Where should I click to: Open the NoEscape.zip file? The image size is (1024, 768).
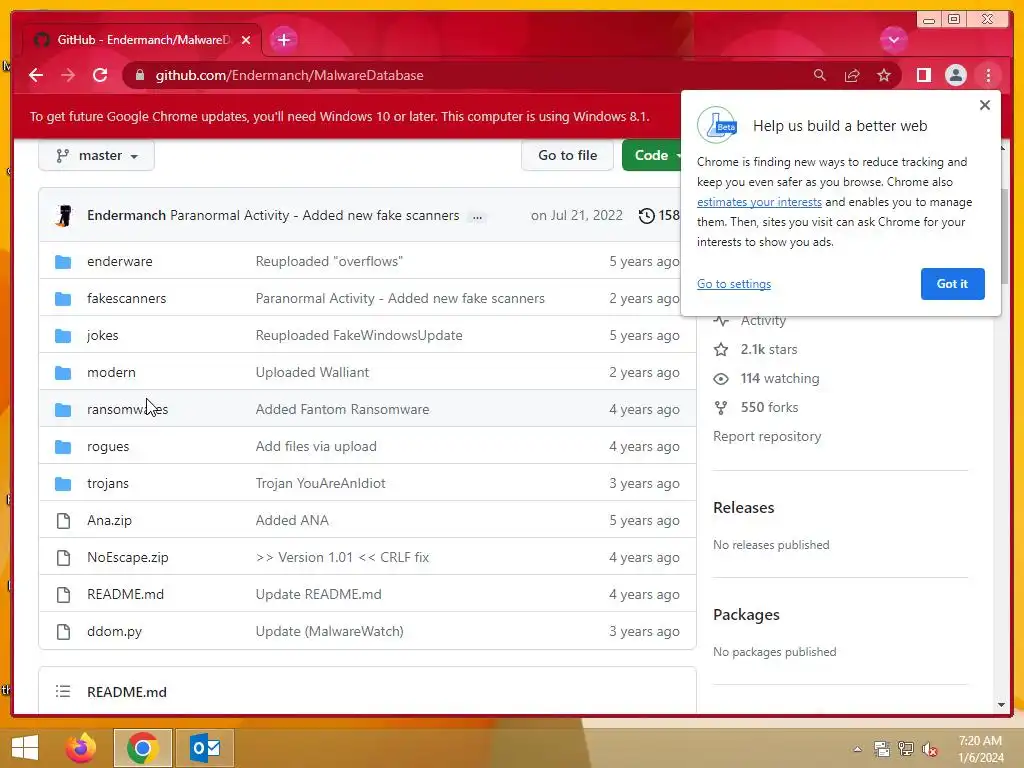point(127,558)
